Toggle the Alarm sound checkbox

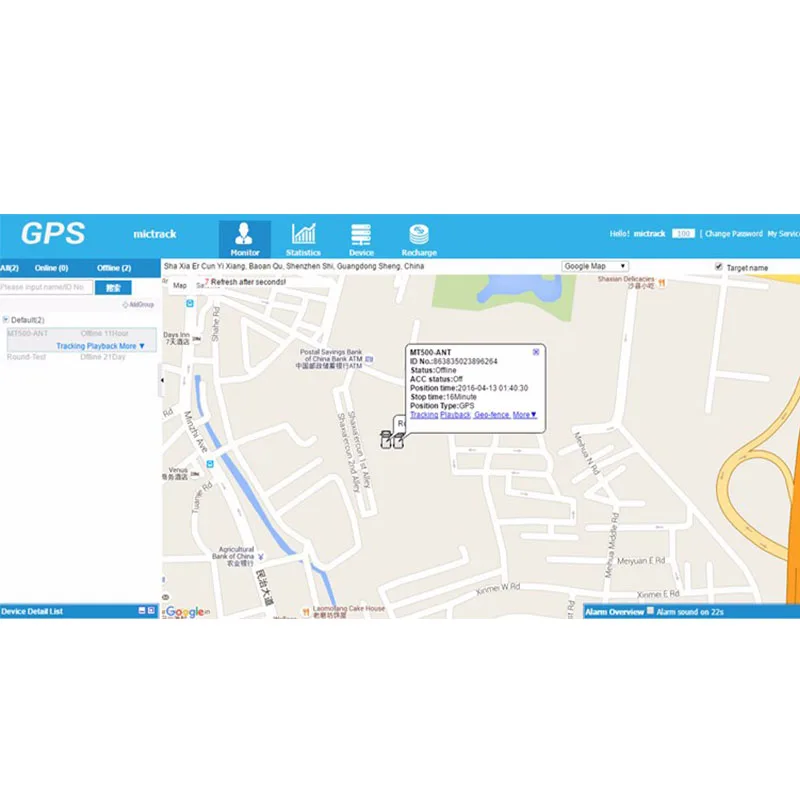tap(650, 611)
